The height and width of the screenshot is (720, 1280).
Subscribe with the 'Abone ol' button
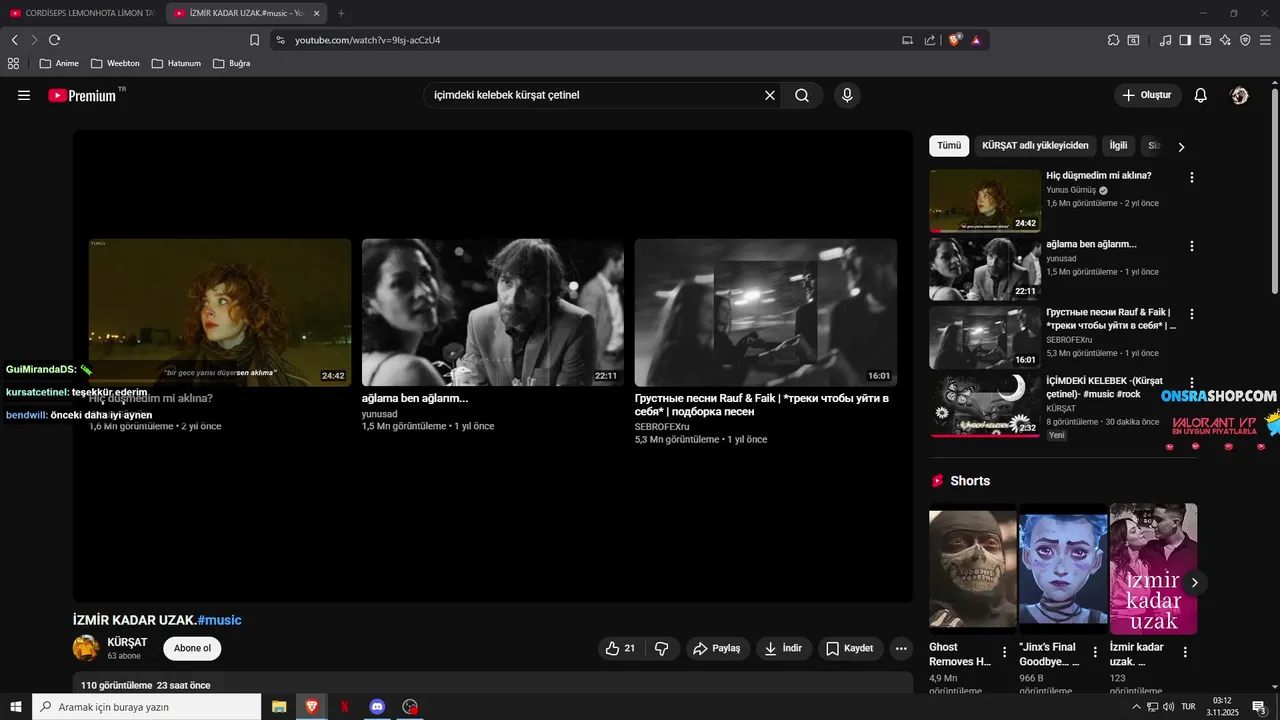(192, 648)
